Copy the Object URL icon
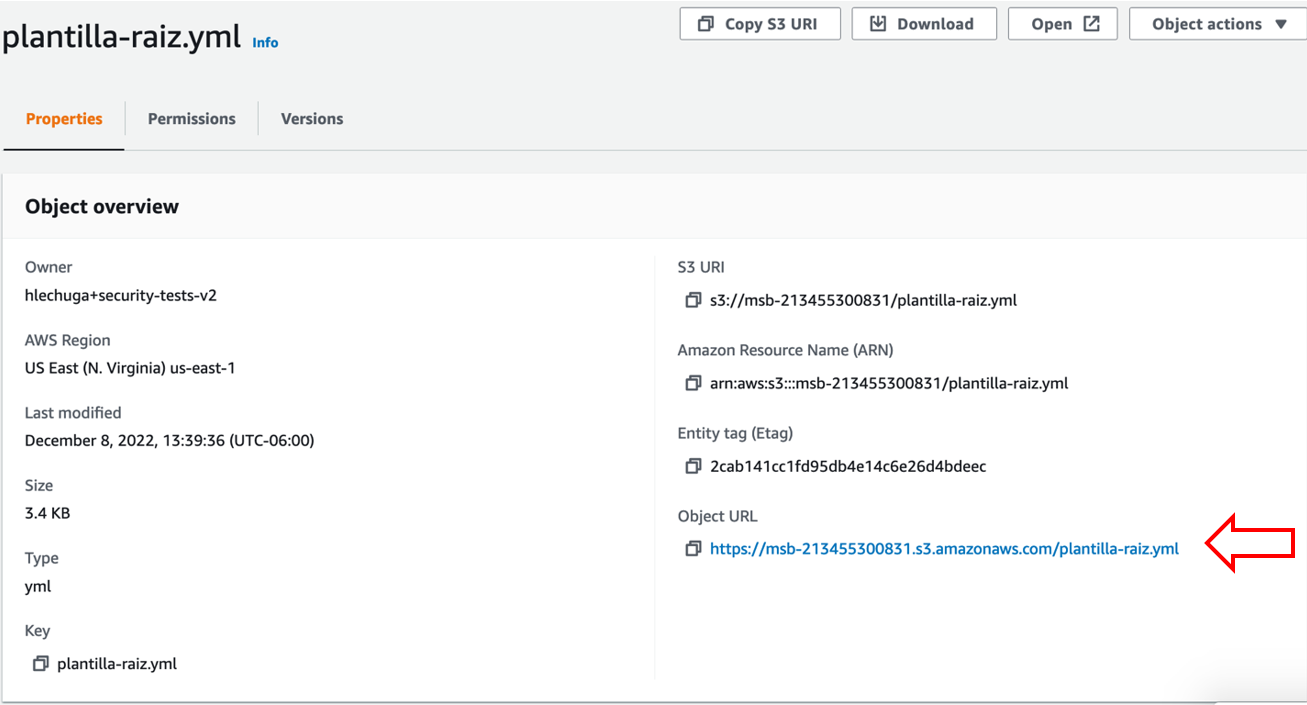 point(693,549)
